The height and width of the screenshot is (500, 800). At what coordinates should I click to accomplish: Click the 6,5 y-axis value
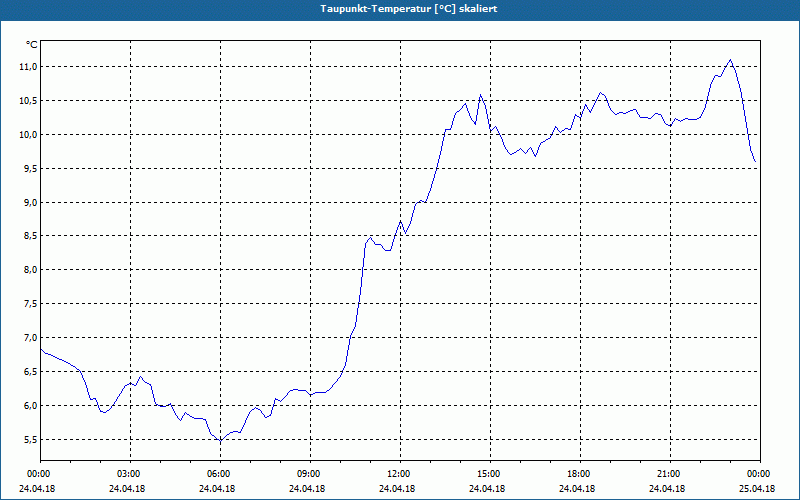pos(31,371)
